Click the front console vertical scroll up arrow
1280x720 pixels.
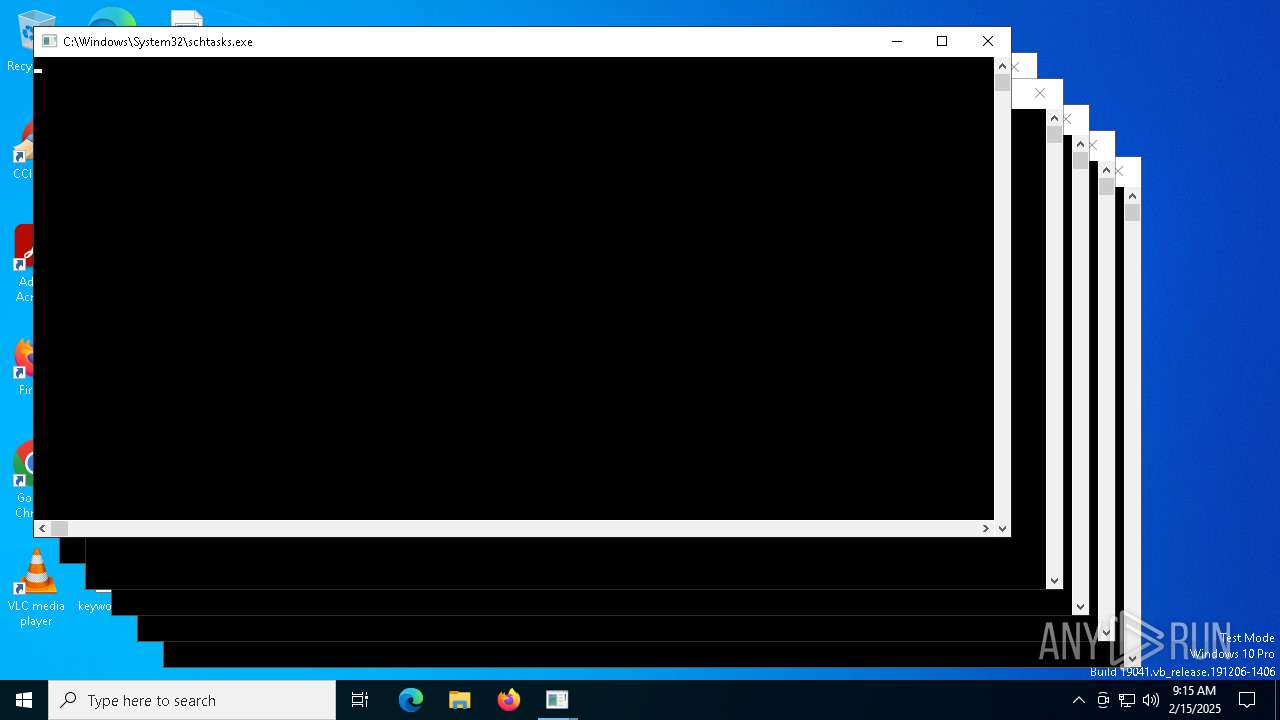click(1002, 66)
